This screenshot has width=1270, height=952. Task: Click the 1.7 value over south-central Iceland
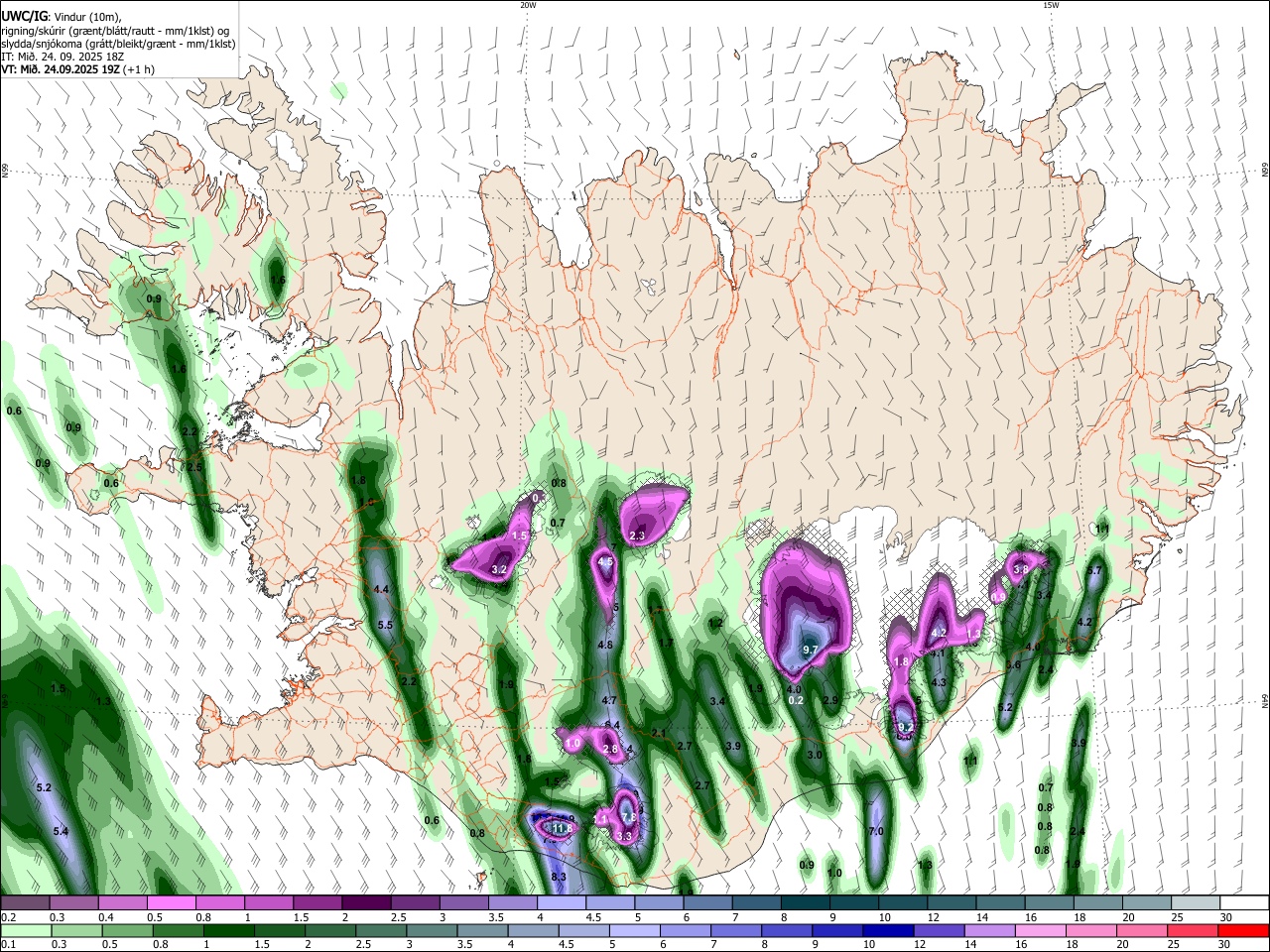click(667, 643)
